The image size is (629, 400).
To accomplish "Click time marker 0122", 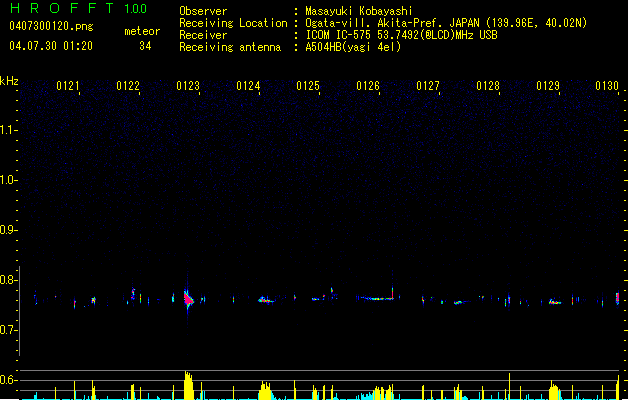I will [x=128, y=86].
